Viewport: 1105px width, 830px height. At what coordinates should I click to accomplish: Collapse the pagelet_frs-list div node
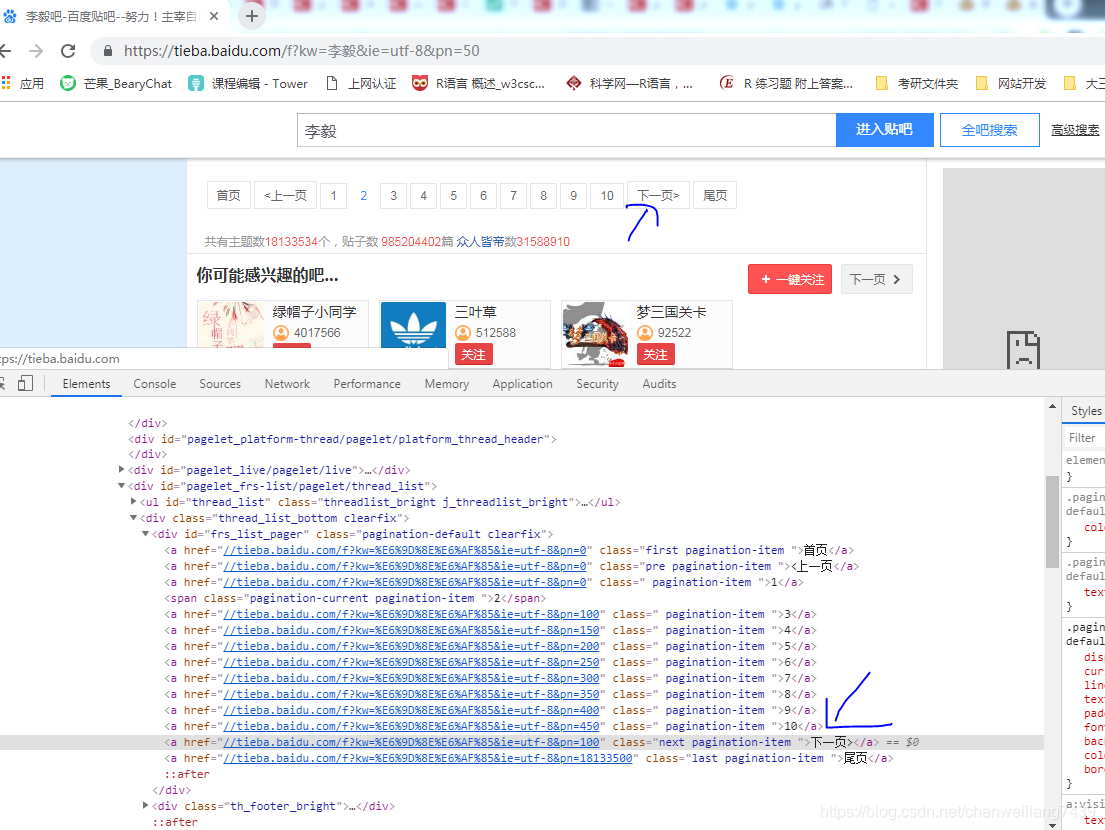pos(121,485)
